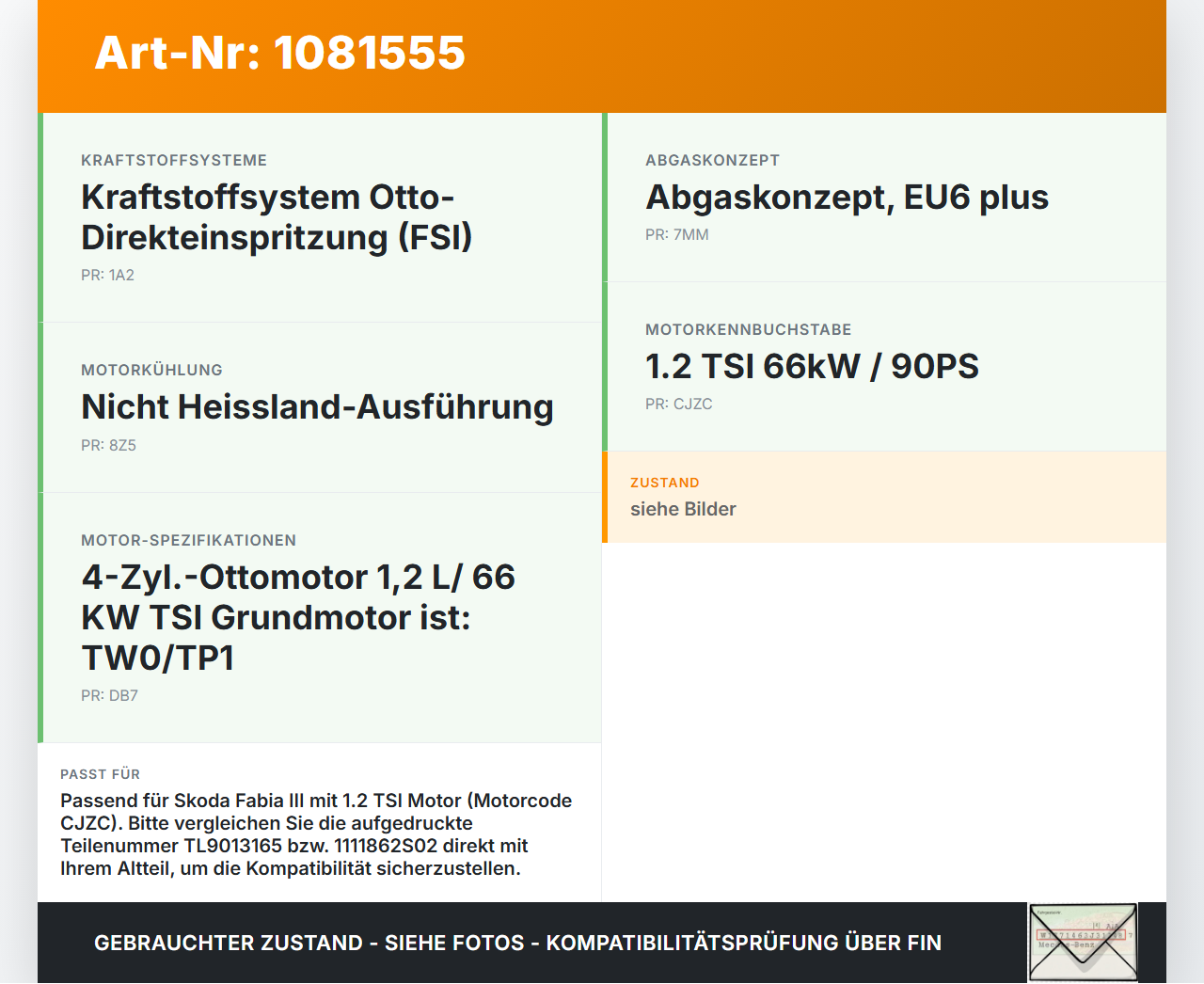Click the ABGASKONZEPT label
The image size is (1204, 984).
712,161
